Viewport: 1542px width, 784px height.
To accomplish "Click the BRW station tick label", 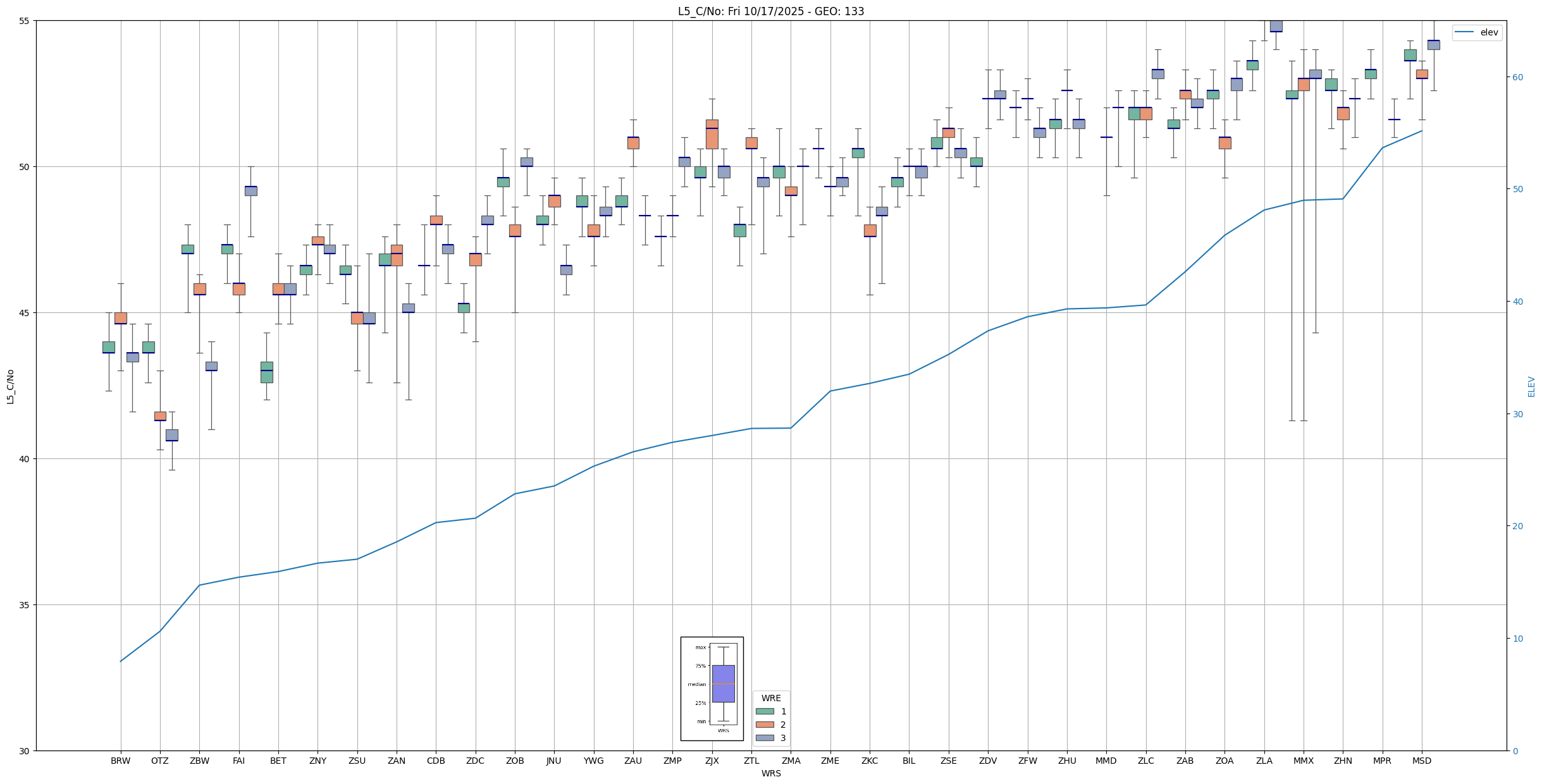I will (120, 761).
